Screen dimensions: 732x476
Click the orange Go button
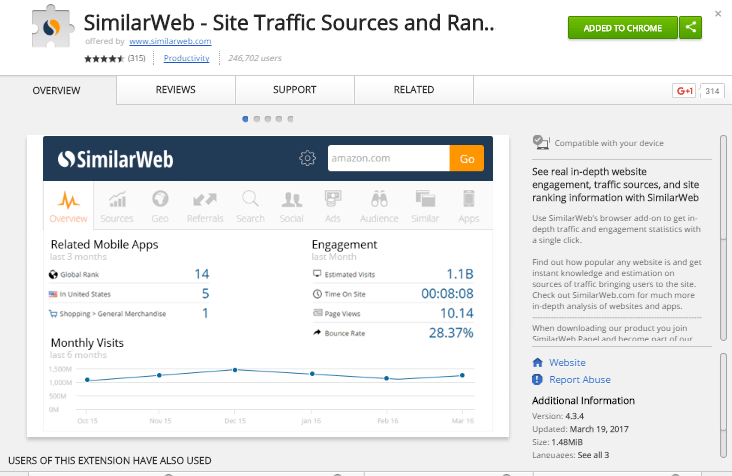467,158
